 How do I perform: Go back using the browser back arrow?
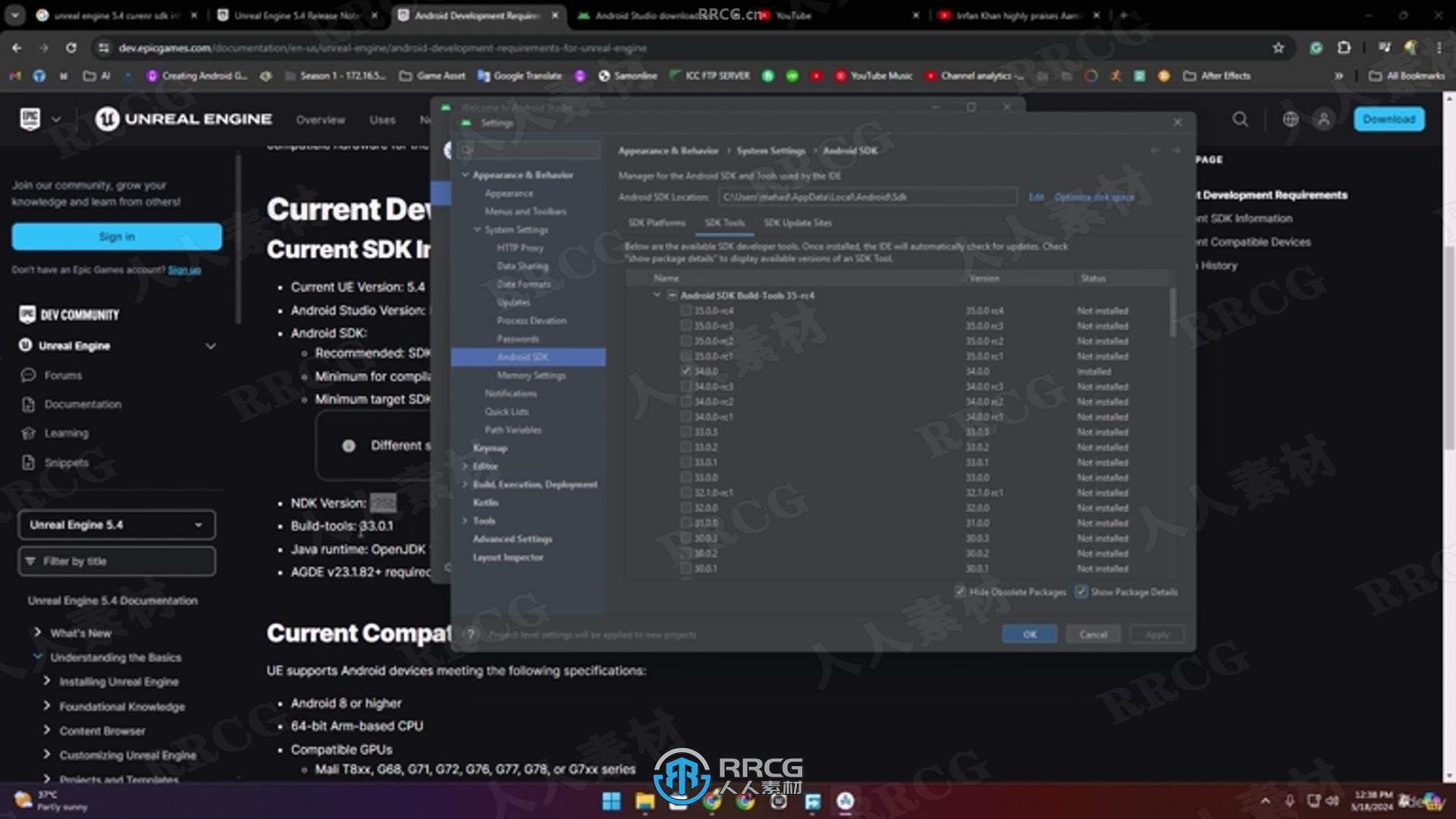17,48
